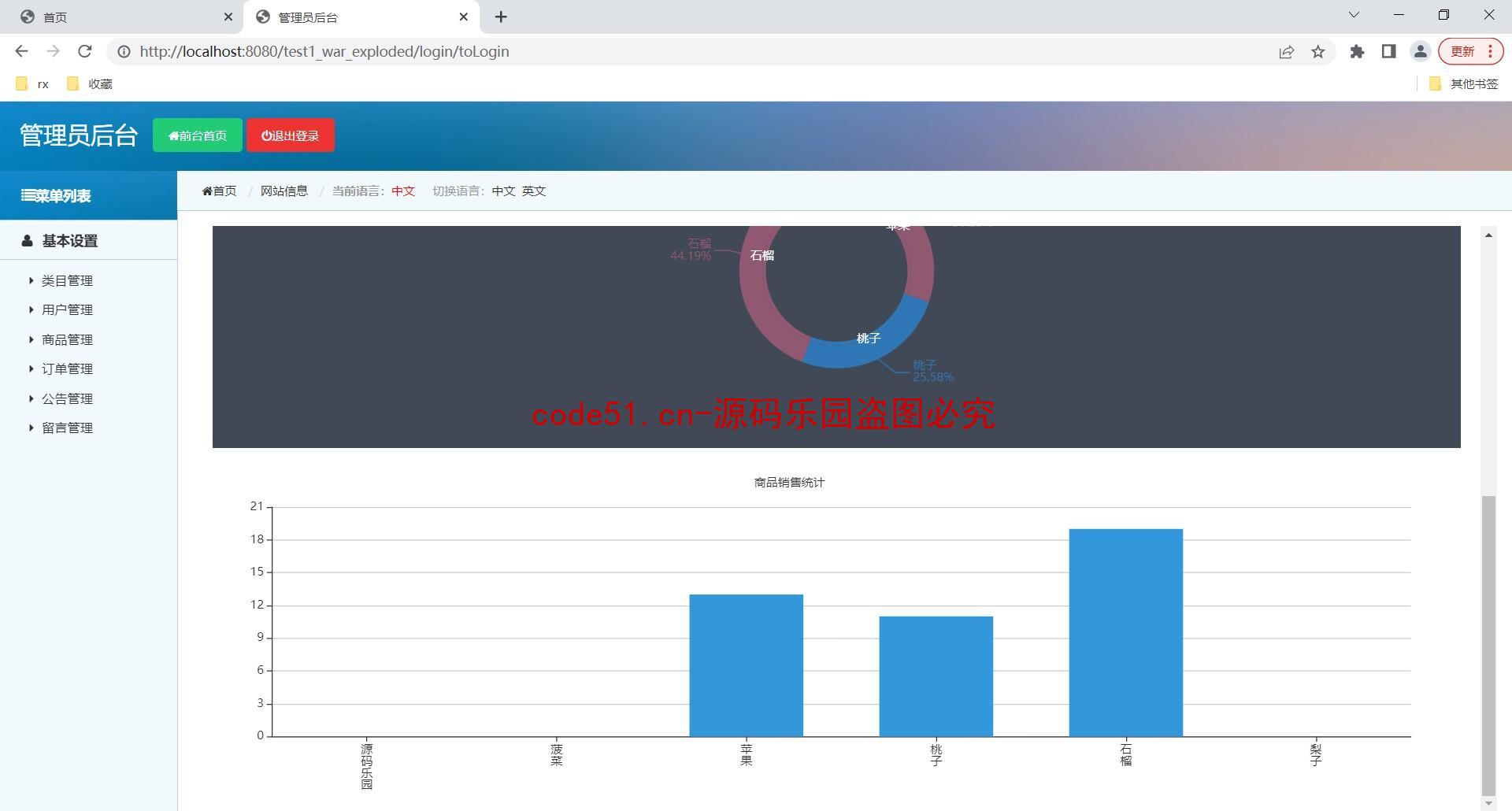Image resolution: width=1512 pixels, height=811 pixels.
Task: Click the 桃子 25.58% pie label
Action: point(933,371)
